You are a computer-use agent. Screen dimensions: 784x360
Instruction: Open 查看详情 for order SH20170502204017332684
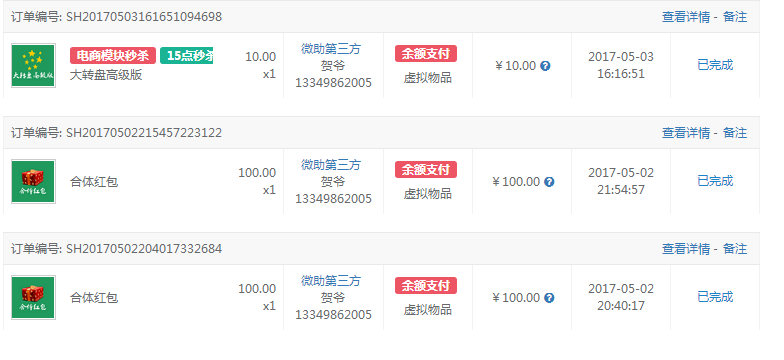686,249
